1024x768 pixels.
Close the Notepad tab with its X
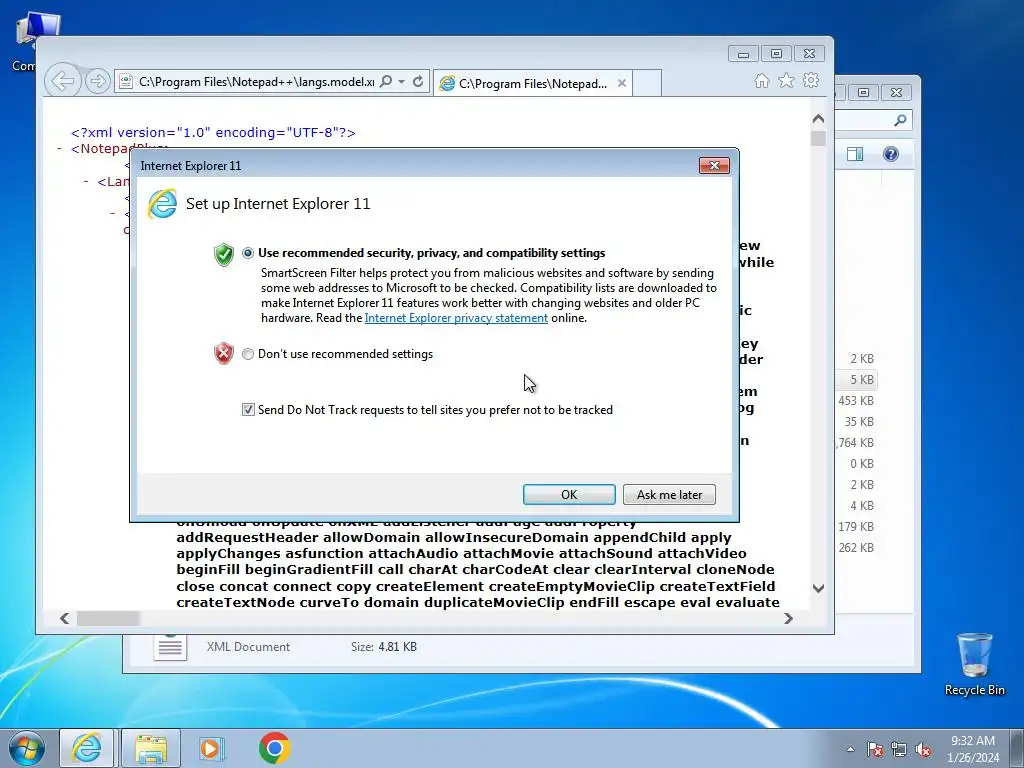coord(622,83)
